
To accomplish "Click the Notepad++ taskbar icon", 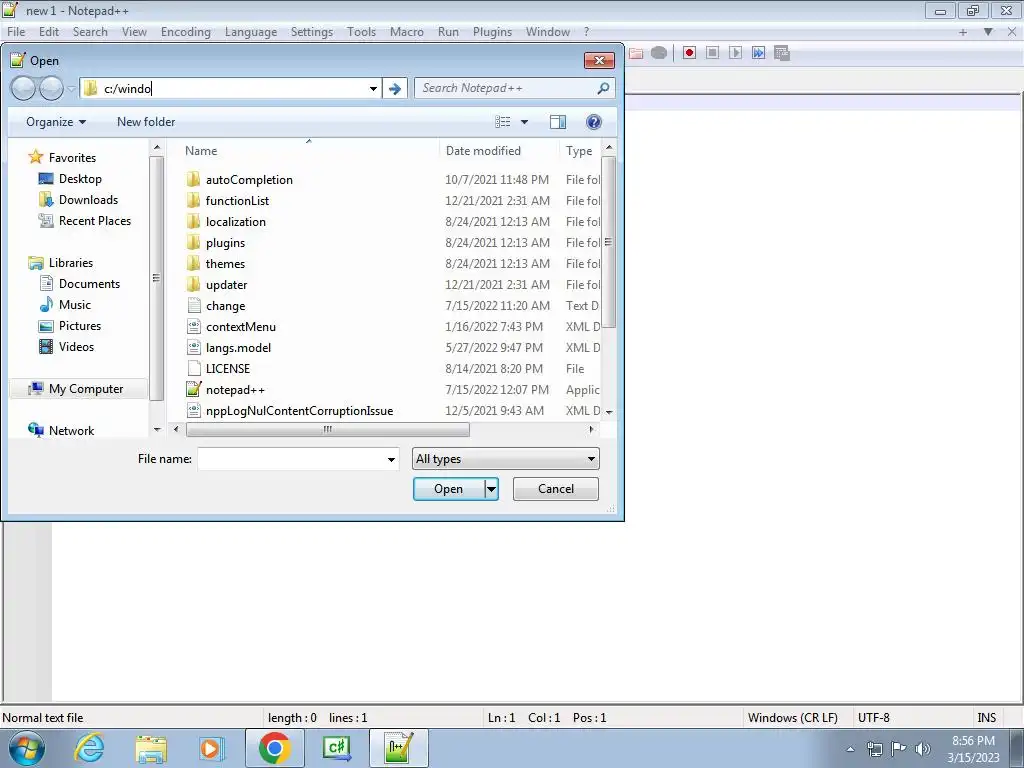I will point(398,748).
